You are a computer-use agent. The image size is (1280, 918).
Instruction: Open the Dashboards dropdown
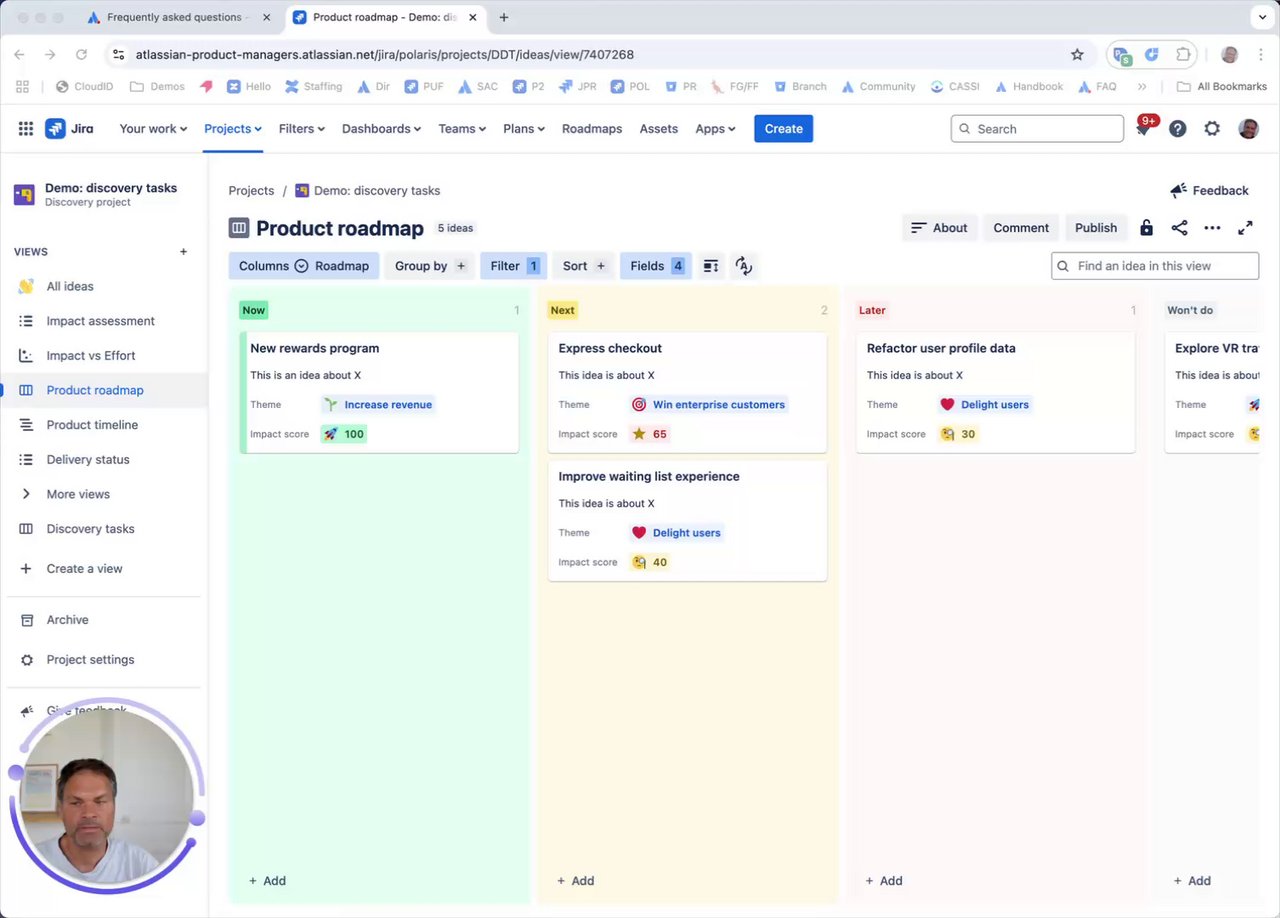point(381,128)
